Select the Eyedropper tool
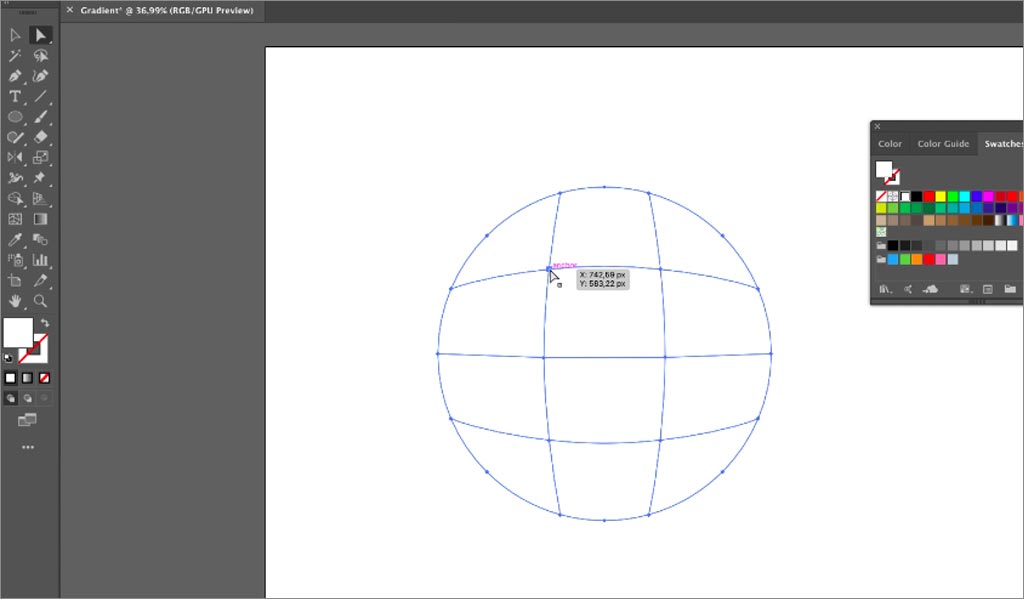Viewport: 1024px width, 599px height. (x=14, y=238)
